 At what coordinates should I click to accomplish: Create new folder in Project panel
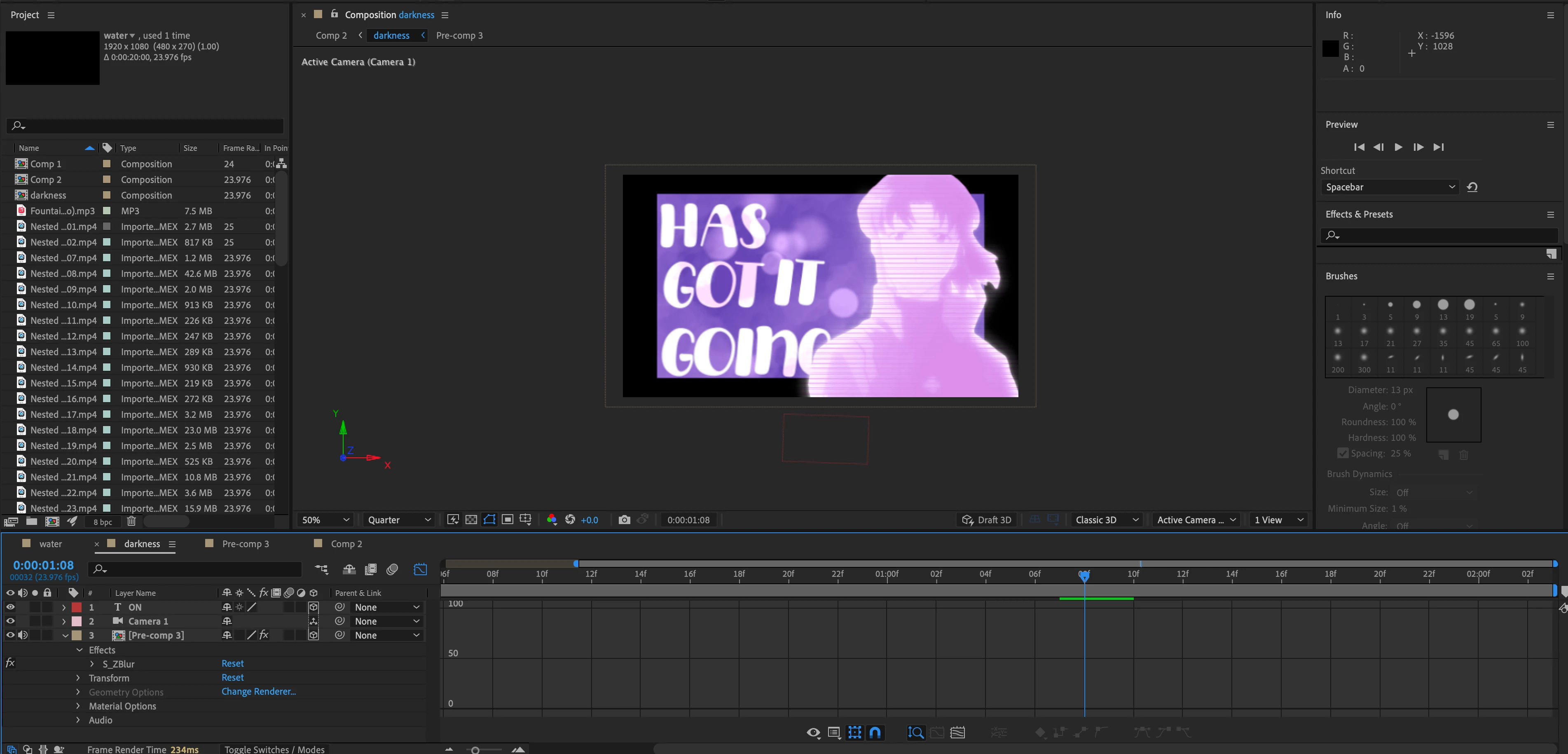click(x=32, y=522)
